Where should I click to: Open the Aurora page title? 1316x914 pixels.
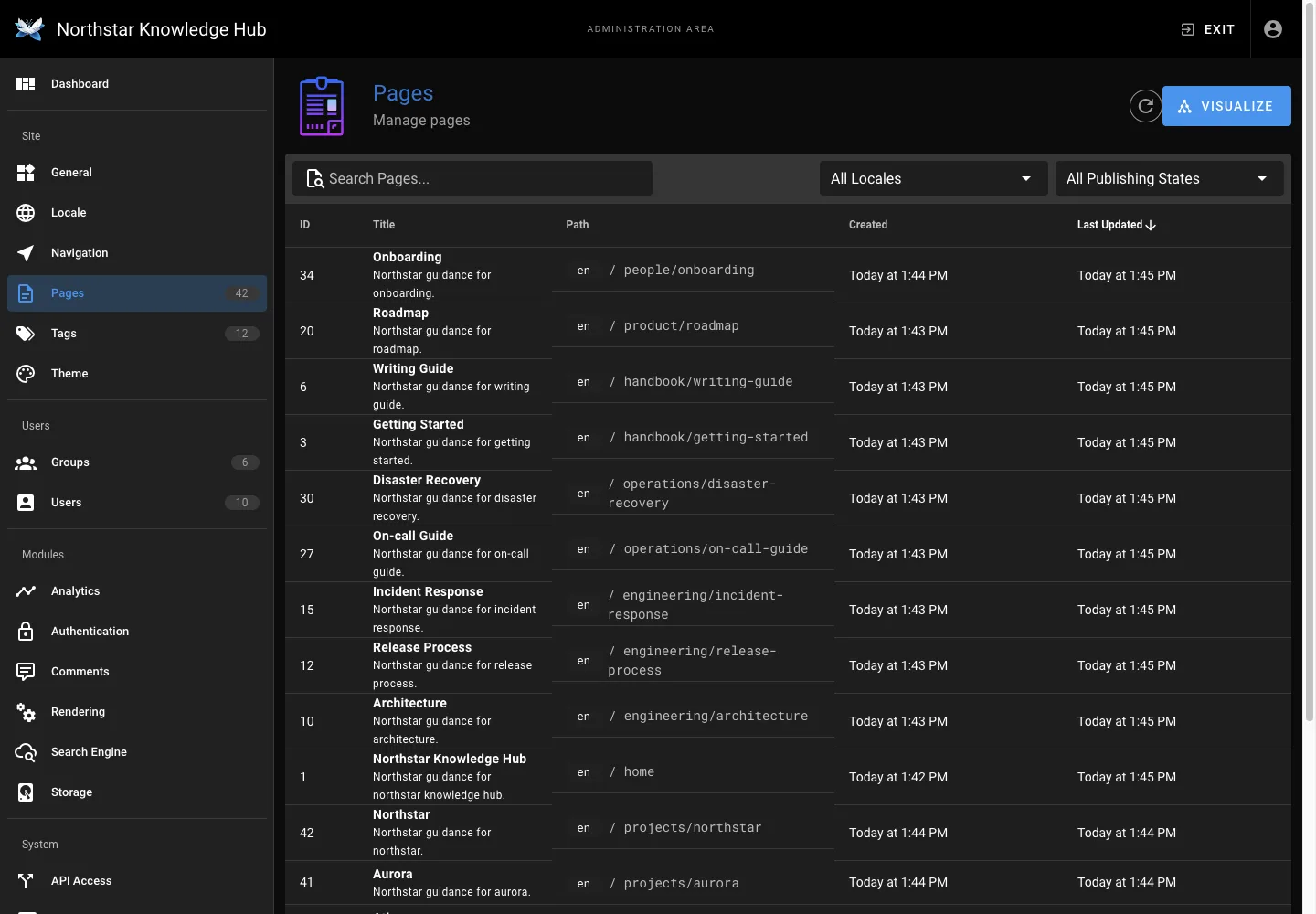point(392,874)
